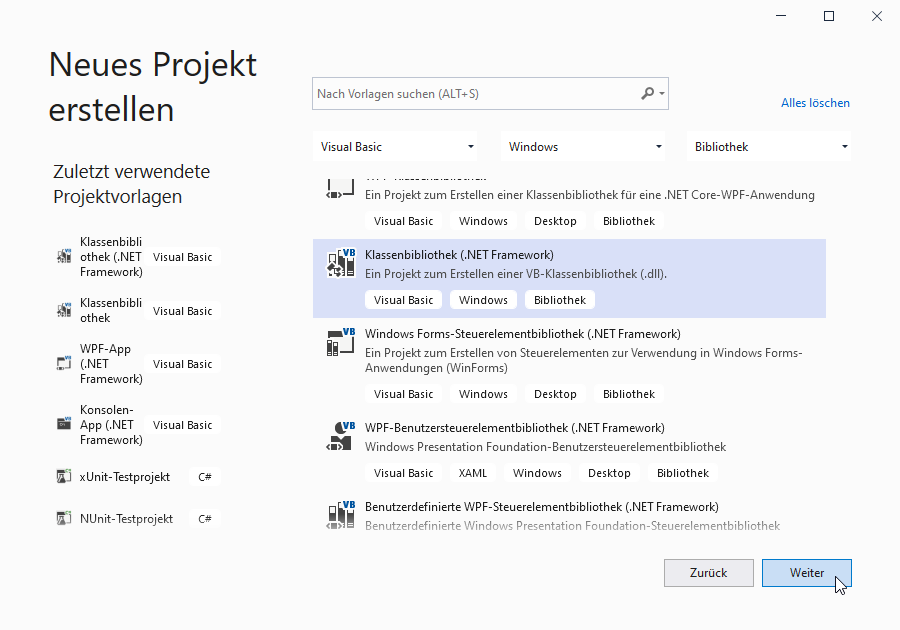Select the Konsolen-App (.NET Framework) template icon
The width and height of the screenshot is (900, 630).
tap(63, 424)
